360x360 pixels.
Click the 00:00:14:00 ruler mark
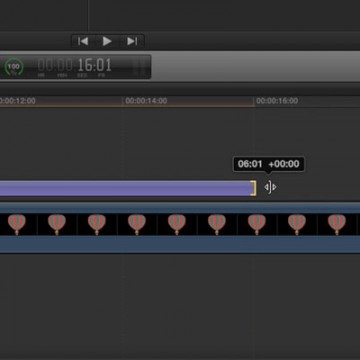pyautogui.click(x=146, y=101)
